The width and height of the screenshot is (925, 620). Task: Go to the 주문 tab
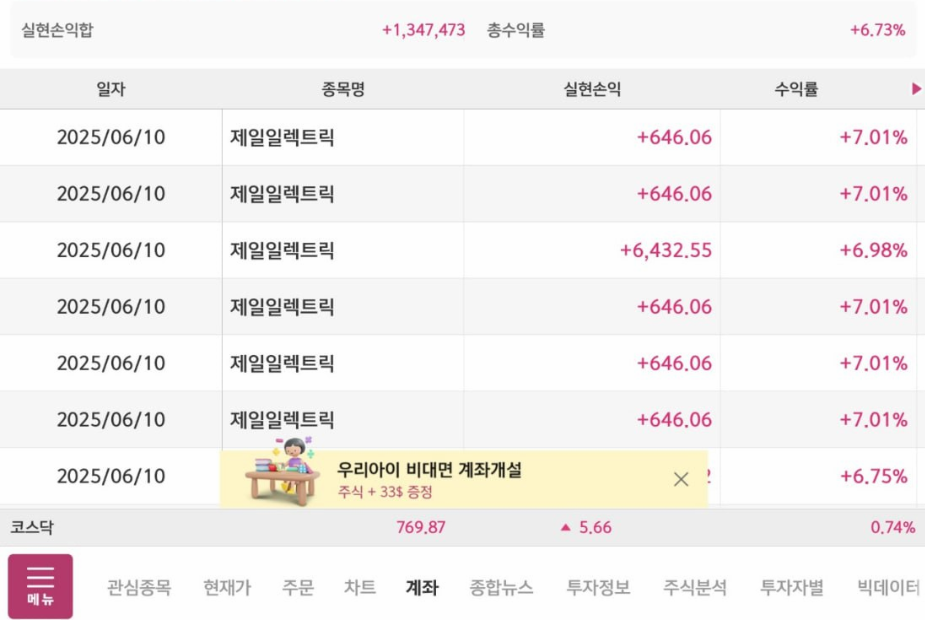point(297,588)
